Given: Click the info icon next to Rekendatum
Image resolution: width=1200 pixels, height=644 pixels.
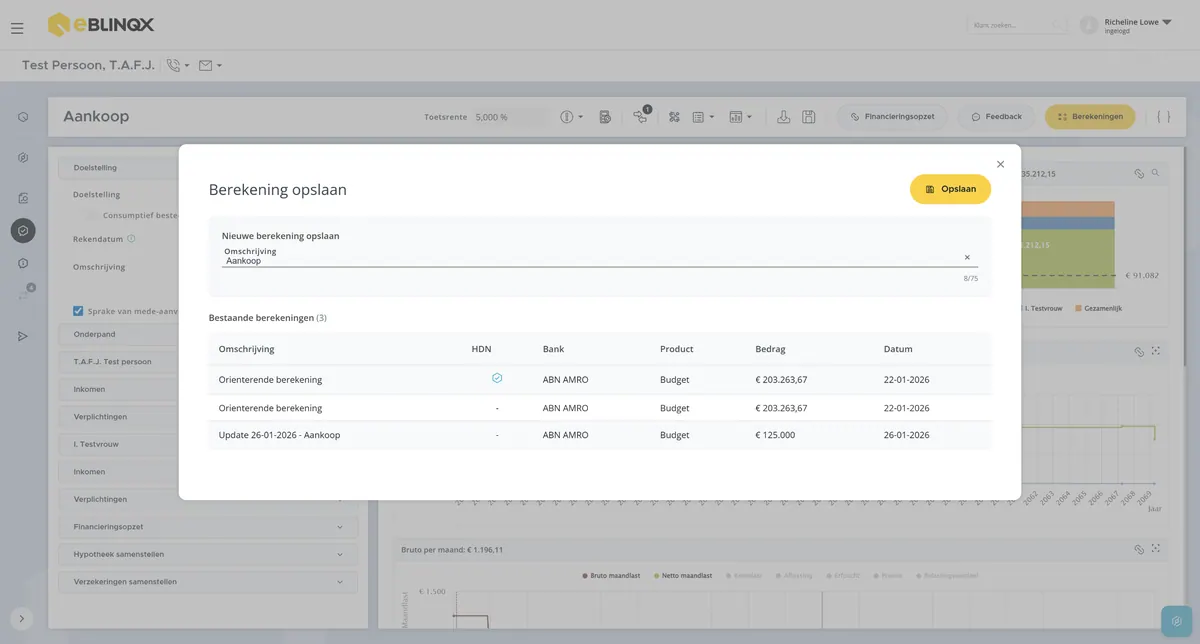Looking at the screenshot, I should click(x=131, y=239).
